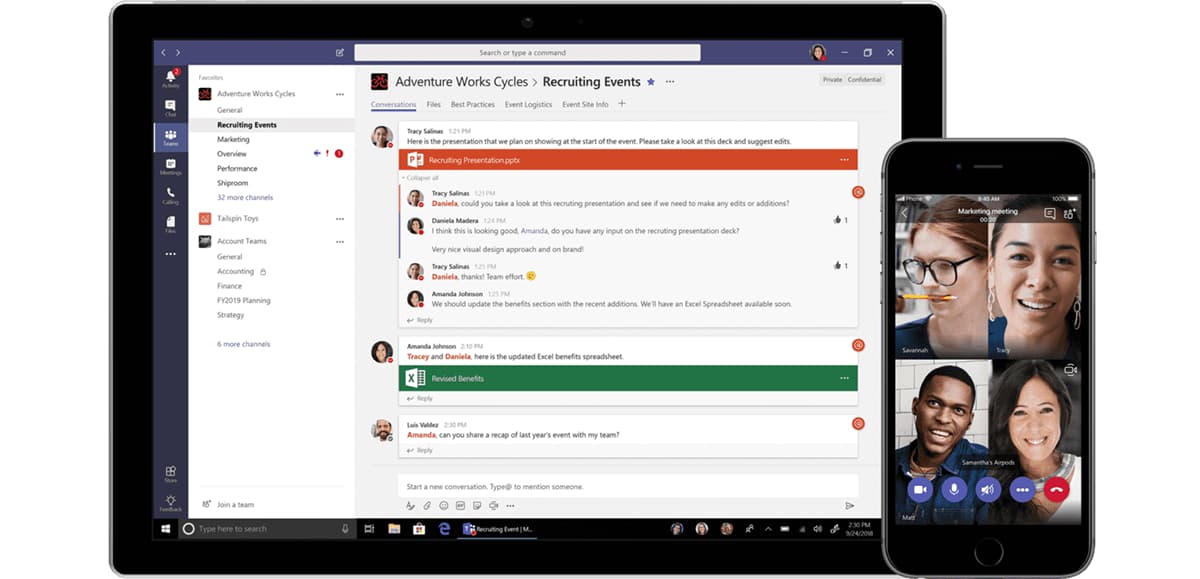Open Meetings from the left rail
Viewport: 1200px width, 579px height.
[x=170, y=166]
